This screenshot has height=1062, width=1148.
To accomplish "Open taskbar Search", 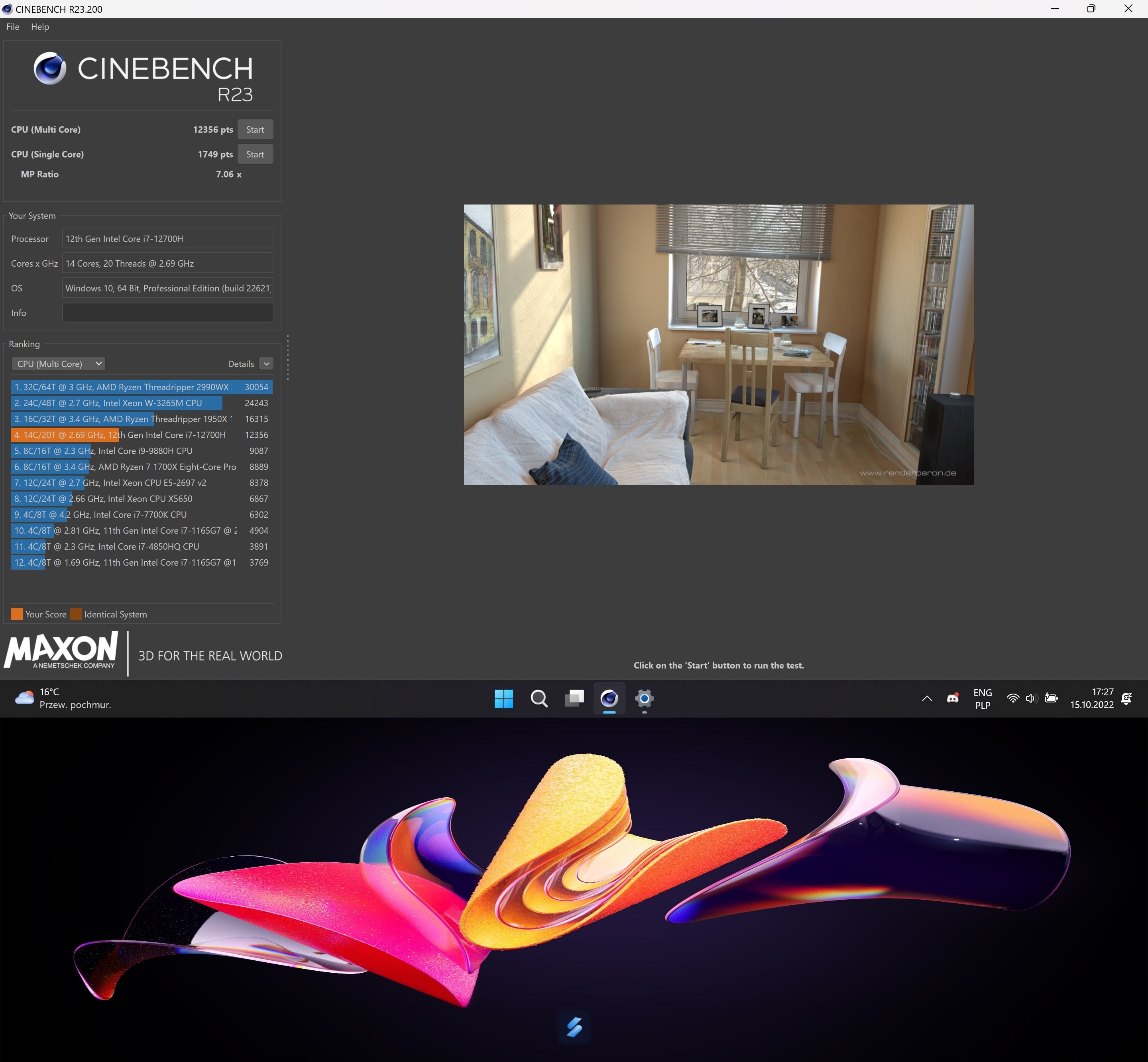I will point(539,698).
